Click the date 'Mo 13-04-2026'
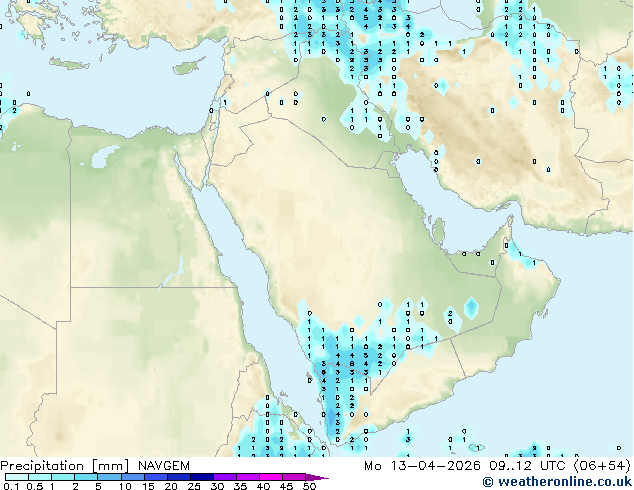 click(x=422, y=466)
